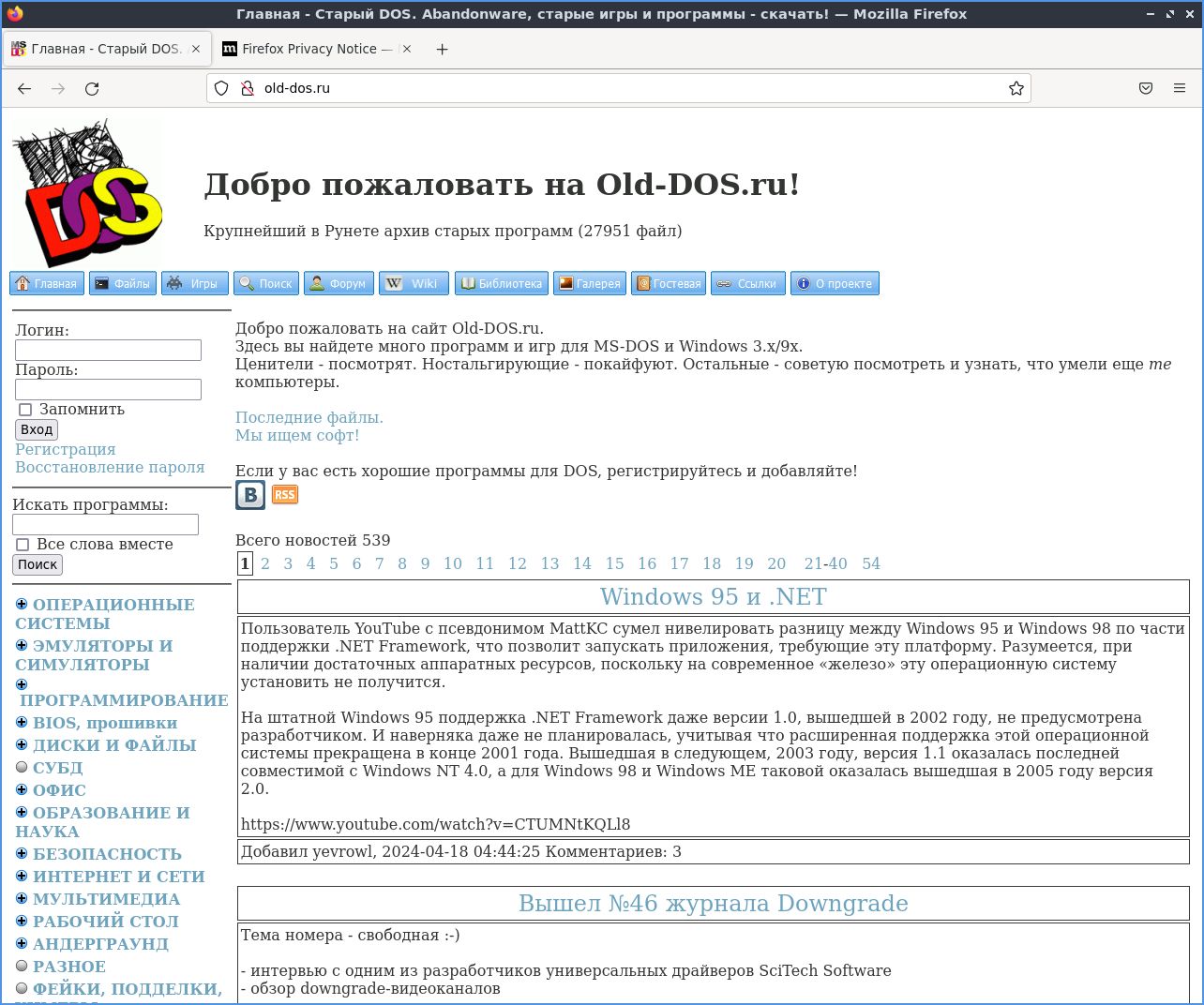Expand the ОПЕРАЦИОННЫЕ СИСТЕМЫ category

click(22, 604)
